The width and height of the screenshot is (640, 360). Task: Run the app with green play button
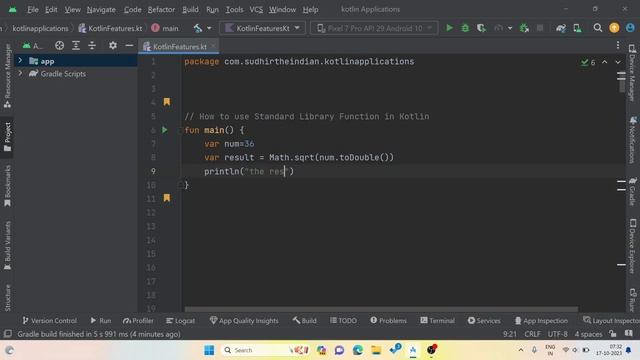pos(449,28)
